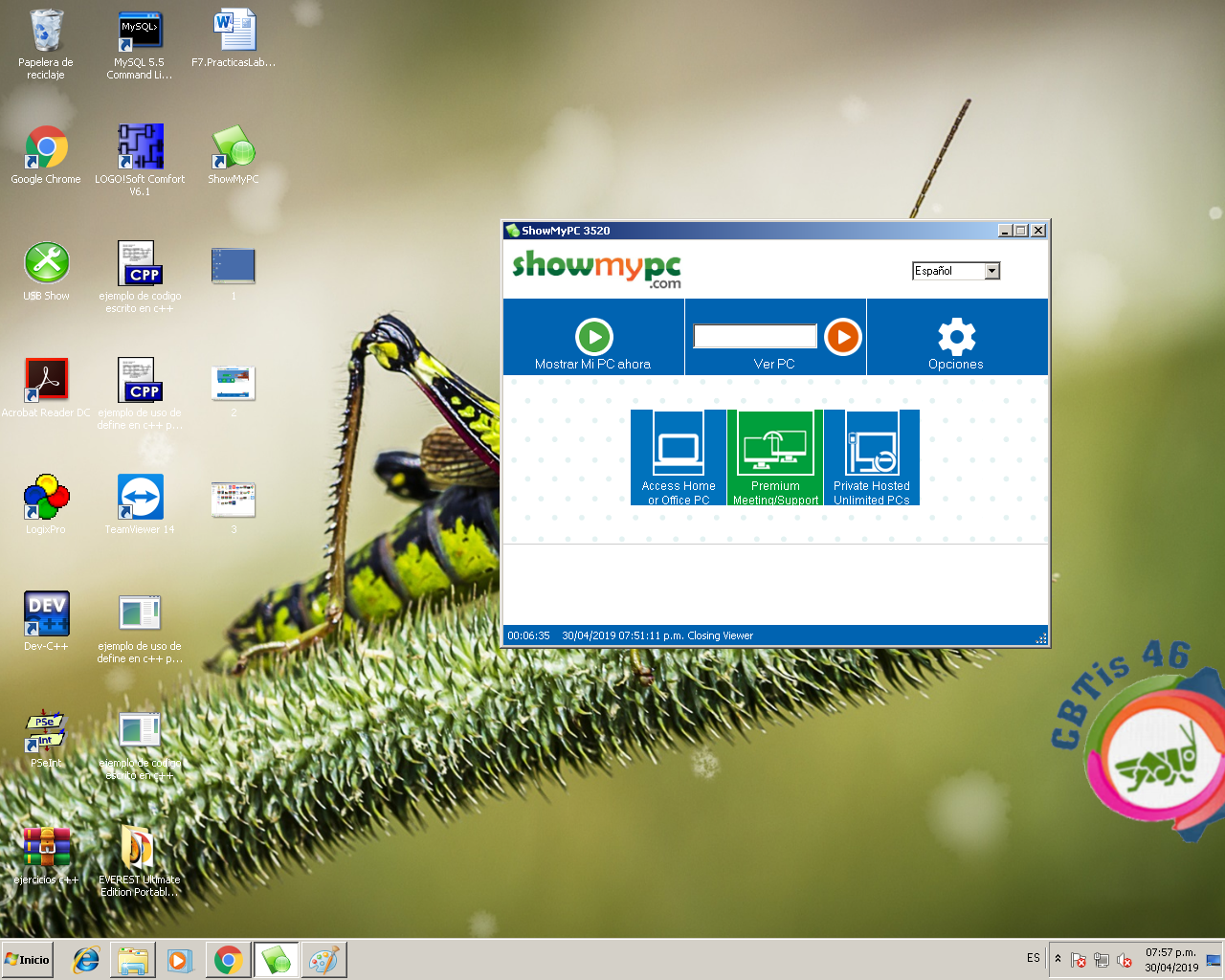This screenshot has width=1225, height=980.
Task: Click the muted volume icon in the system tray
Action: coord(1123,959)
